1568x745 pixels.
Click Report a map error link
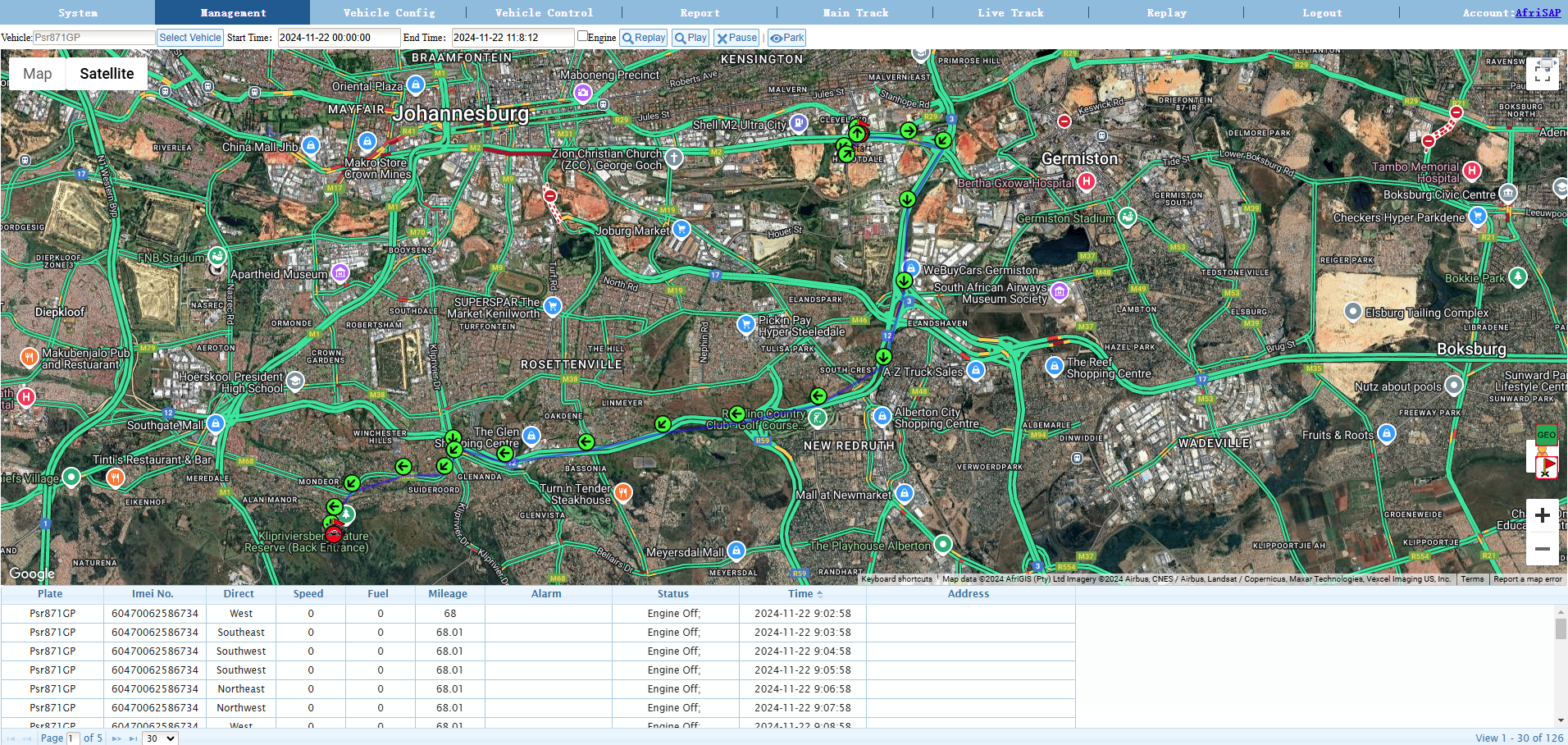[1528, 579]
